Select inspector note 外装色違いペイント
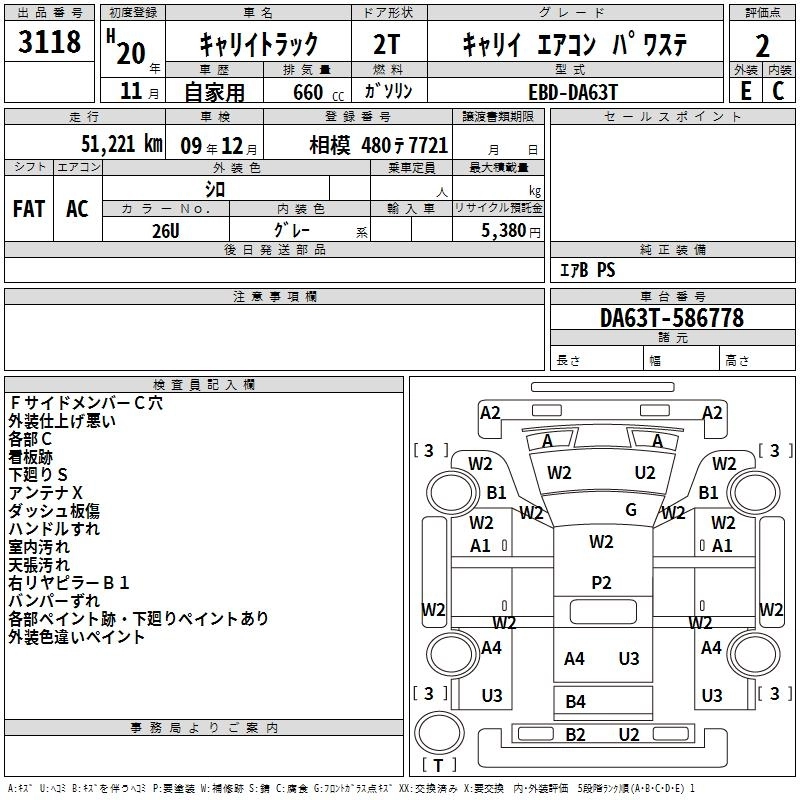 point(77,637)
